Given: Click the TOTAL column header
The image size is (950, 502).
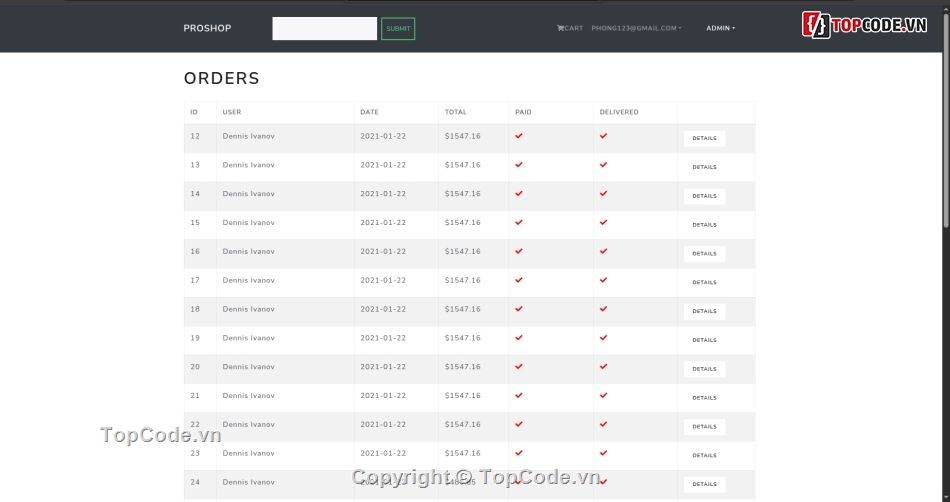Looking at the screenshot, I should click(456, 112).
